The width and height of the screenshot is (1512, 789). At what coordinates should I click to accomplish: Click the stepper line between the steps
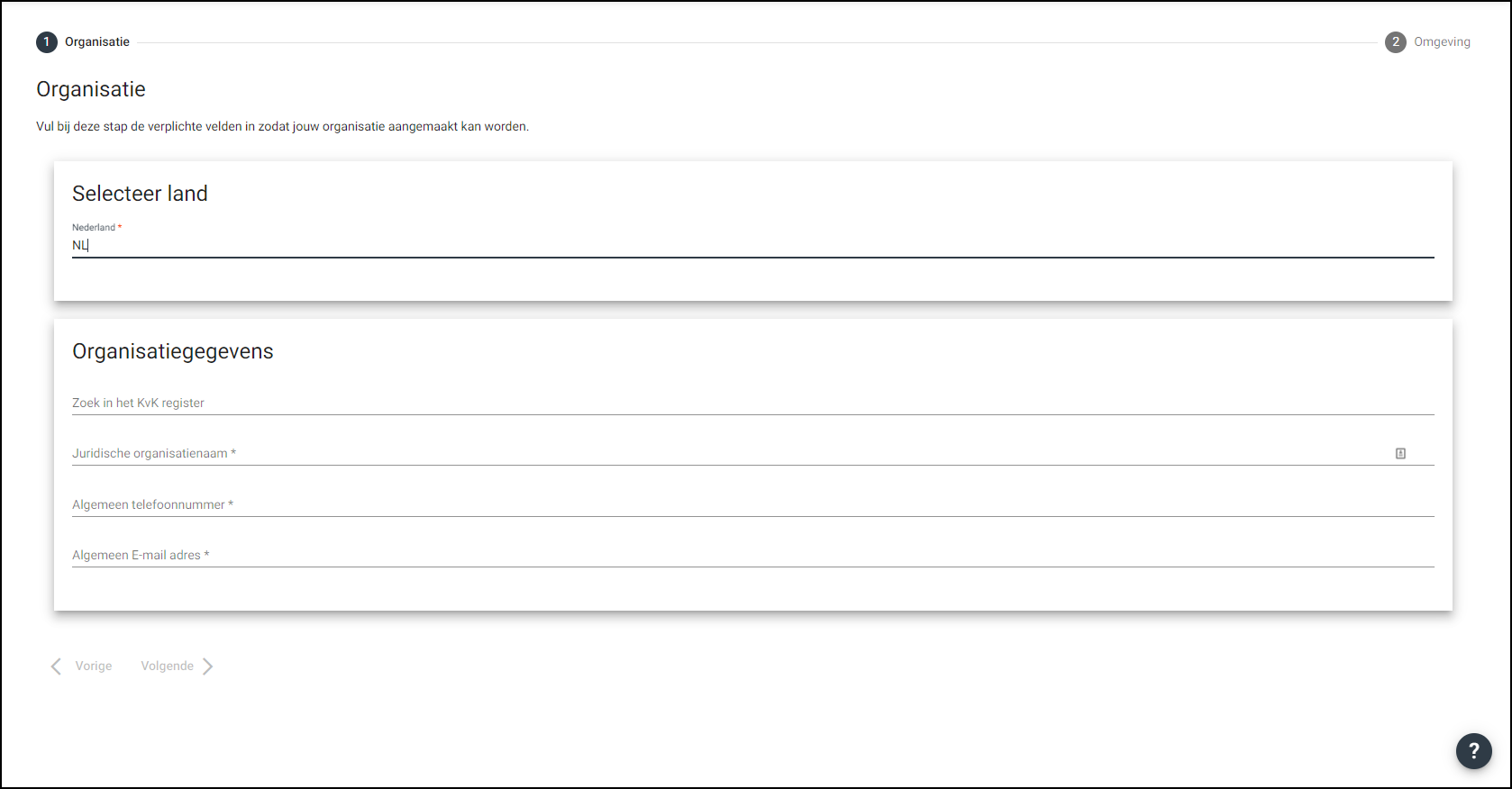[757, 42]
